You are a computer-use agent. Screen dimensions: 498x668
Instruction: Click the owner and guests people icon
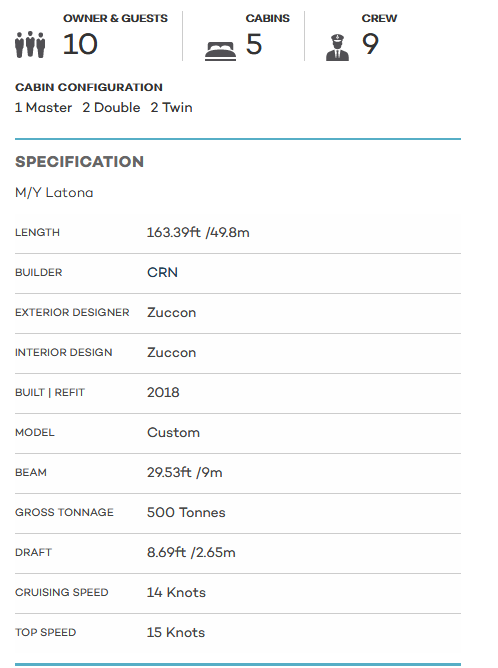(30, 44)
